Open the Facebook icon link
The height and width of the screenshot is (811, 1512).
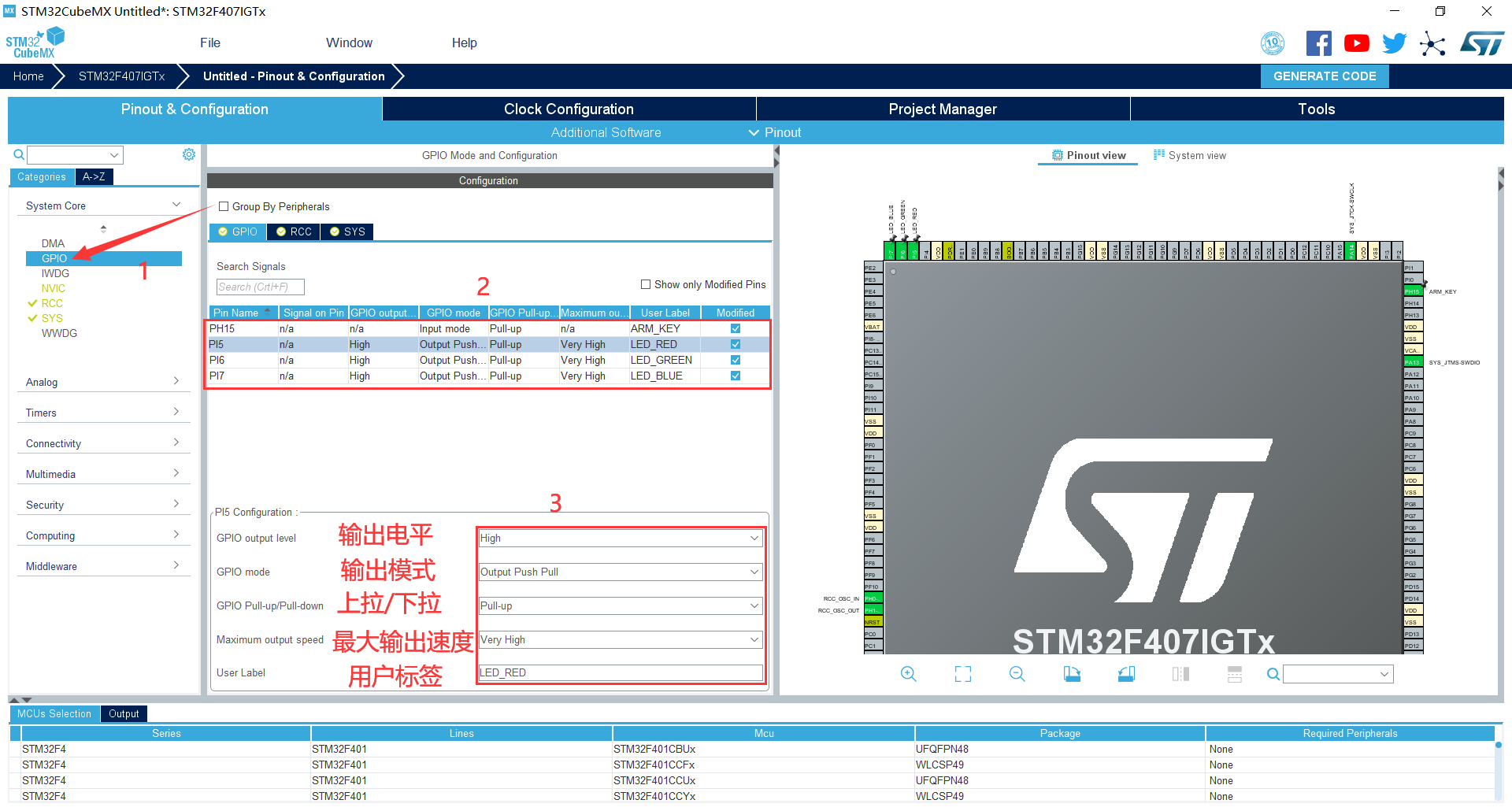click(1318, 43)
